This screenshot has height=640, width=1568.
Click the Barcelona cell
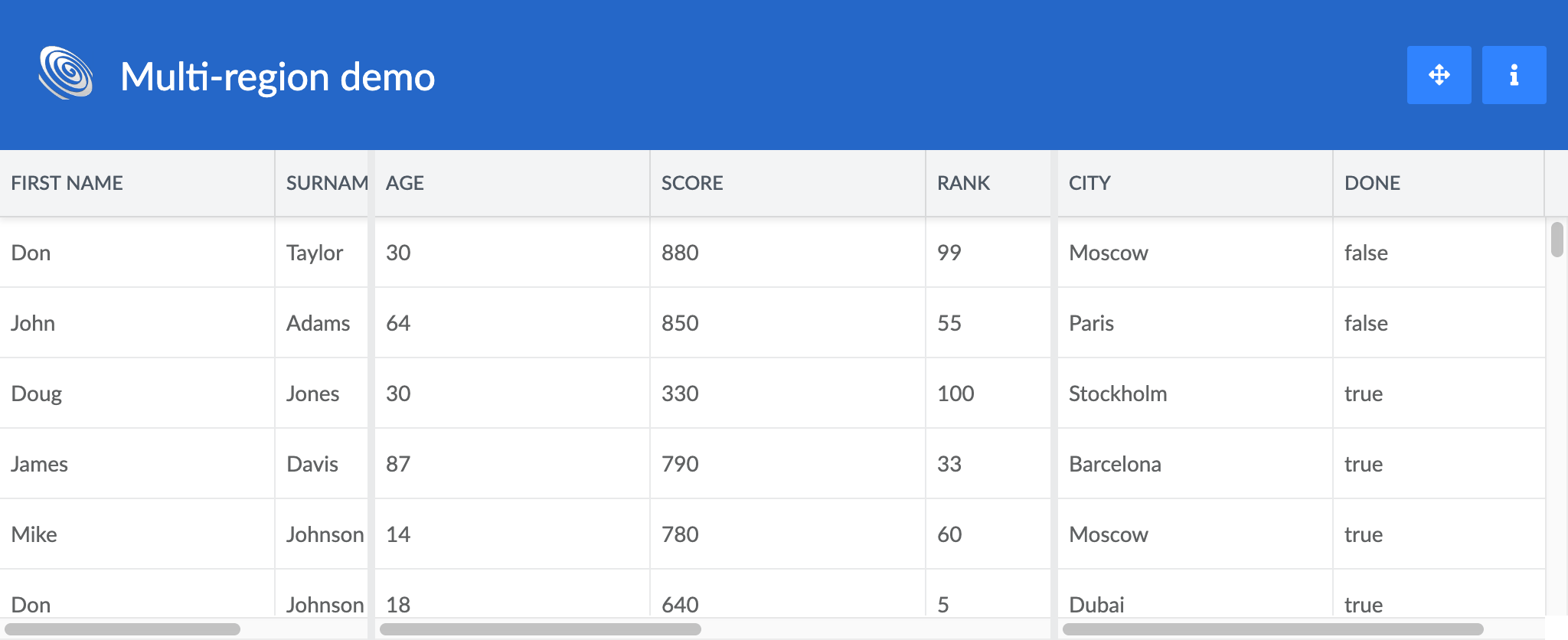click(x=1115, y=464)
